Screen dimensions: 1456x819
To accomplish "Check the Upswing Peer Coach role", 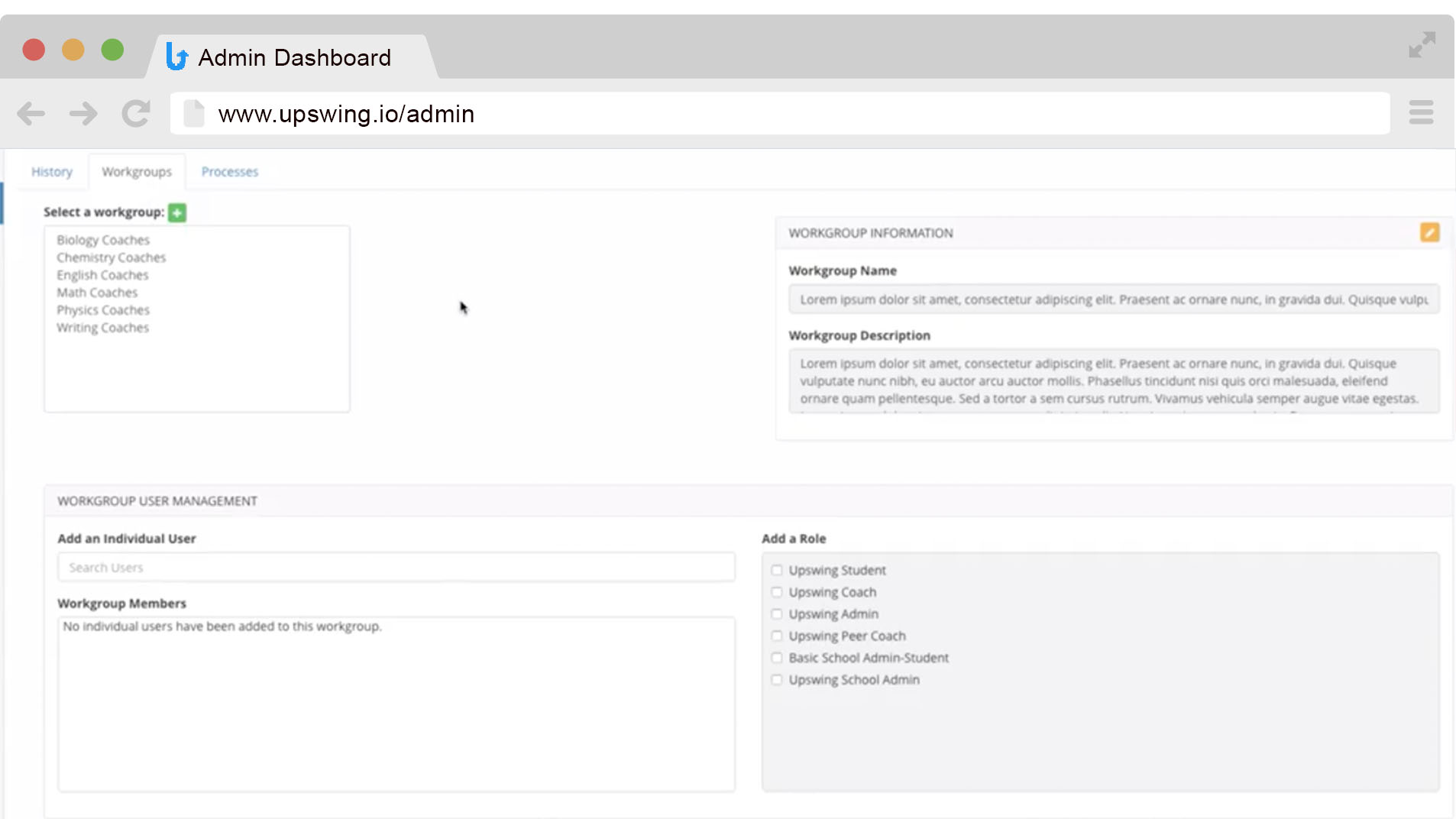I will [x=777, y=636].
